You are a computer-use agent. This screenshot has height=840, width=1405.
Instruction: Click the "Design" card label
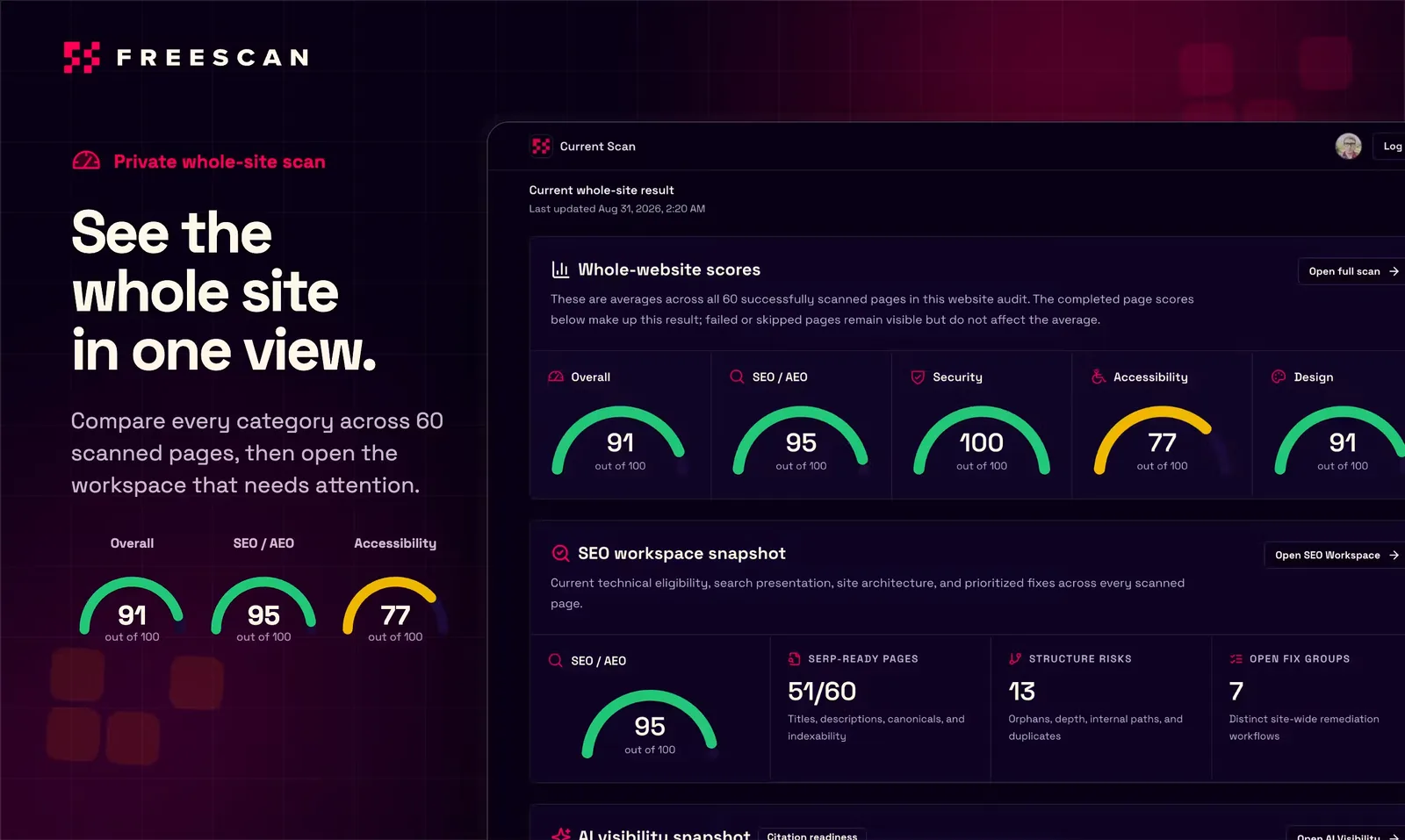pyautogui.click(x=1314, y=377)
